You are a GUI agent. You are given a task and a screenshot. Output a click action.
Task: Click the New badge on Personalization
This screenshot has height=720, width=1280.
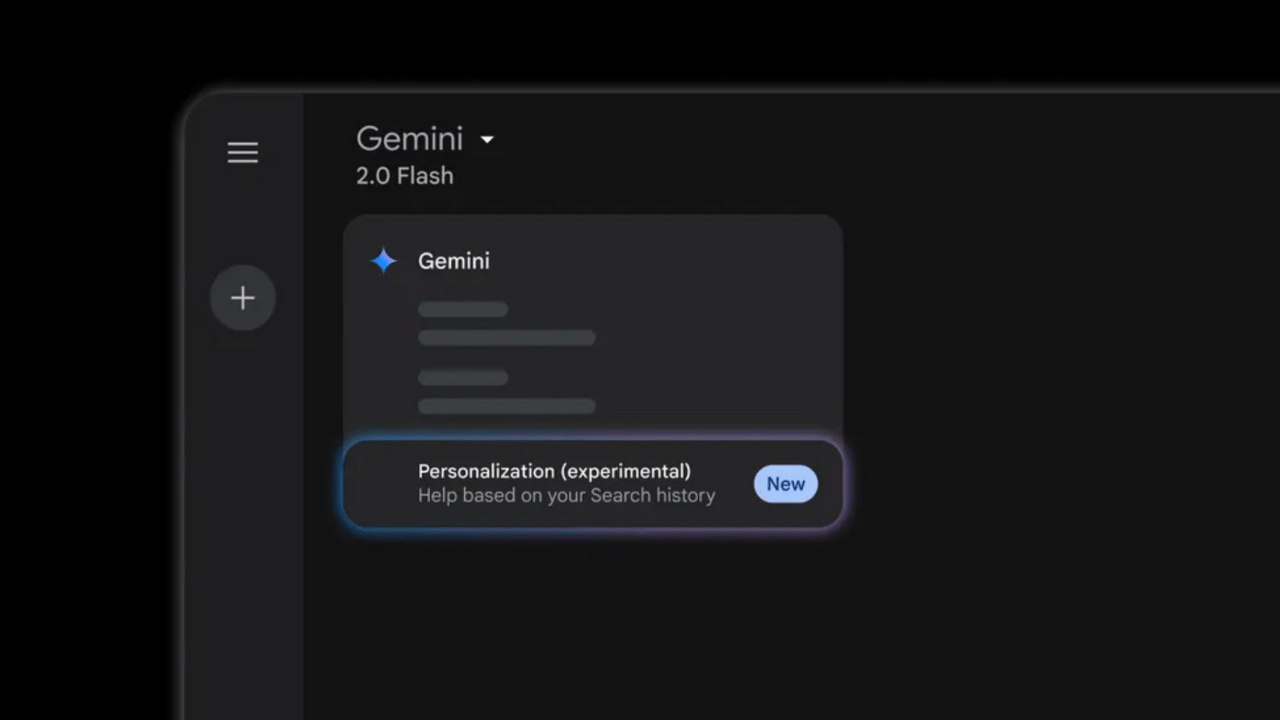pos(786,483)
